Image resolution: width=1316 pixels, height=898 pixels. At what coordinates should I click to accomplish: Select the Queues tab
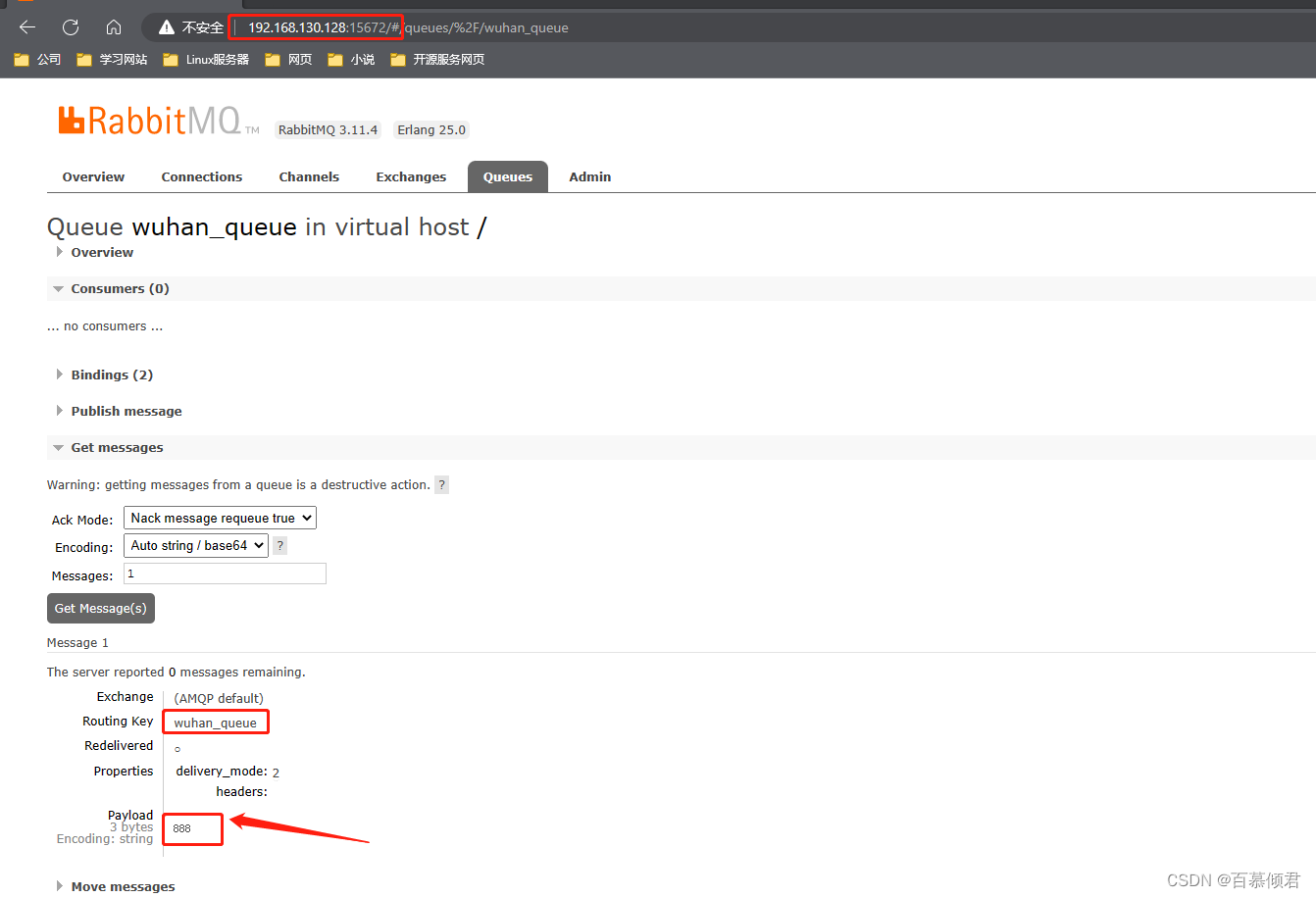pos(508,177)
